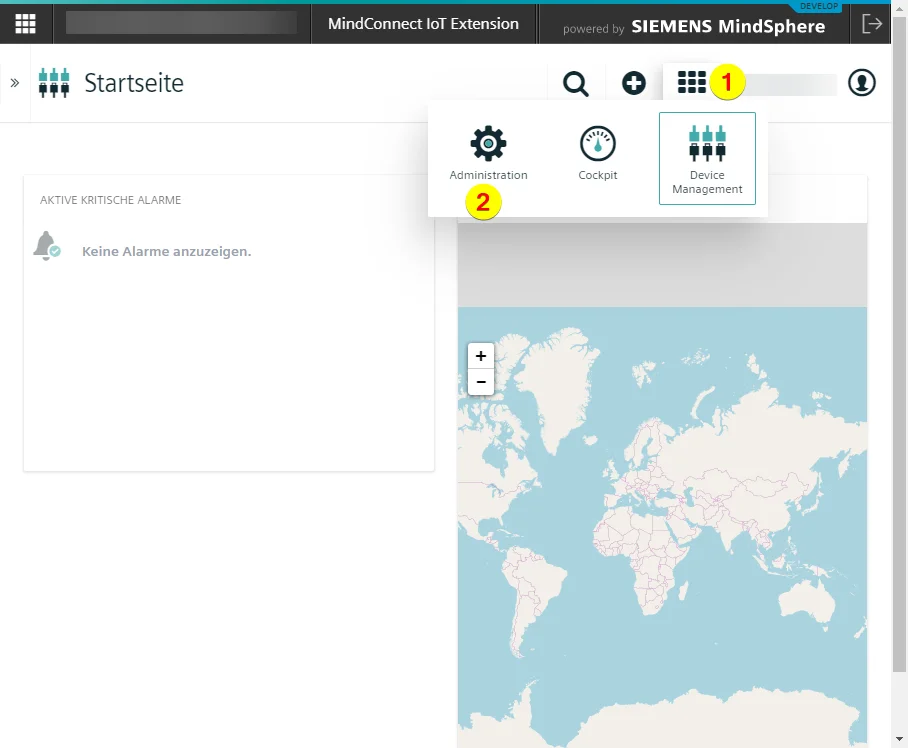The height and width of the screenshot is (748, 908).
Task: Open the search magnifier icon
Action: click(x=576, y=83)
